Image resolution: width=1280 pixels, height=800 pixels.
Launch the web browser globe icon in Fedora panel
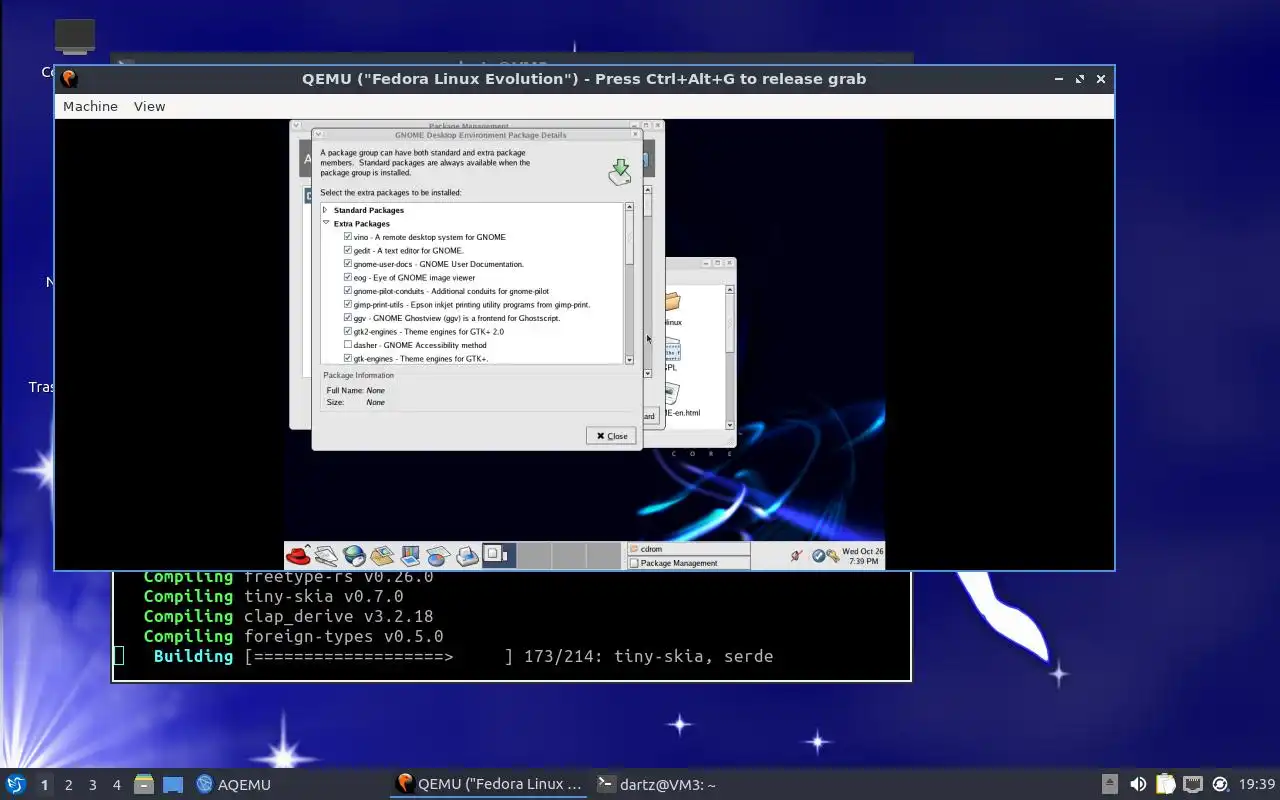(x=354, y=556)
